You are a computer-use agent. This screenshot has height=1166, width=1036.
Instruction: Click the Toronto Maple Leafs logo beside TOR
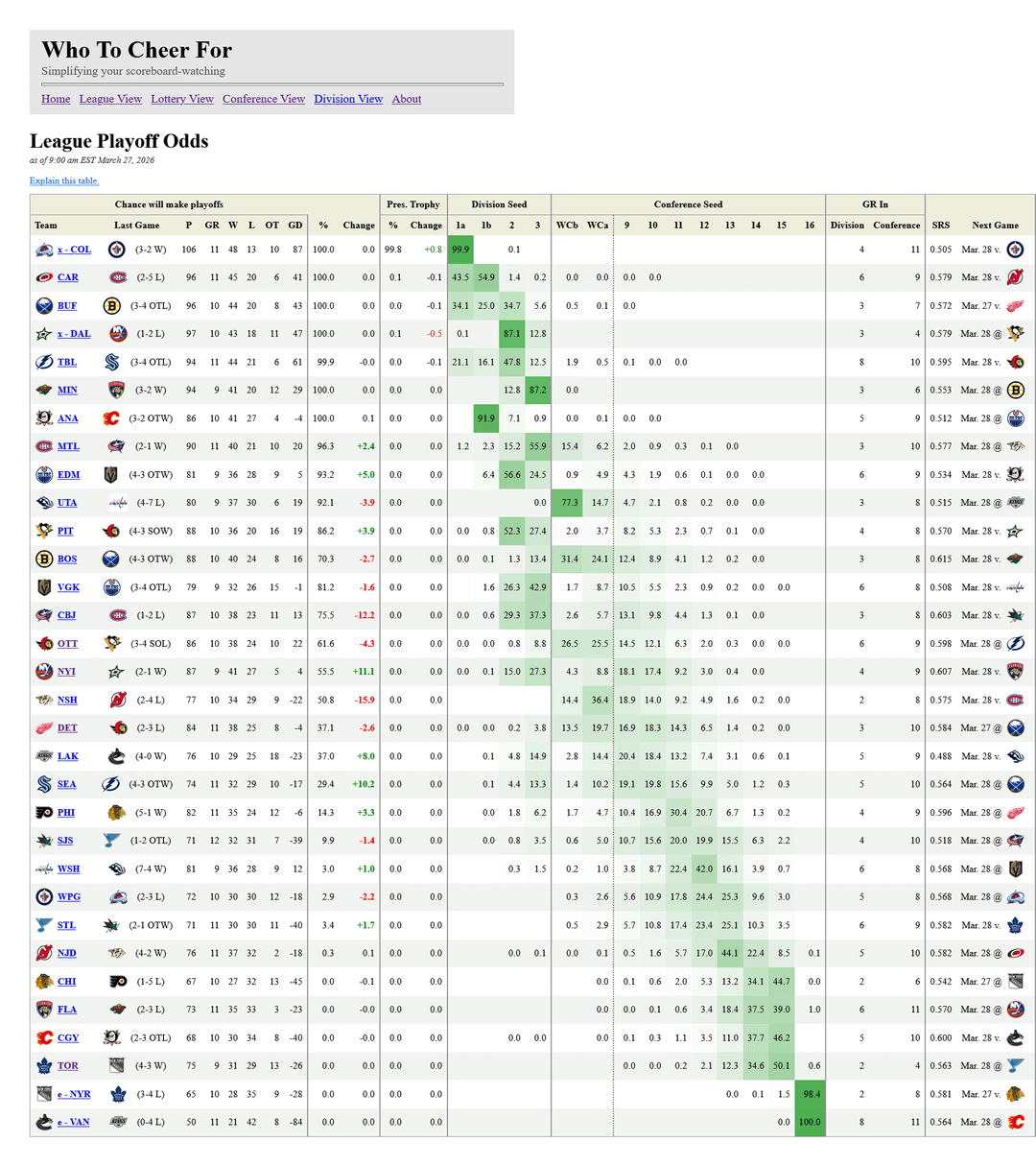[44, 1065]
